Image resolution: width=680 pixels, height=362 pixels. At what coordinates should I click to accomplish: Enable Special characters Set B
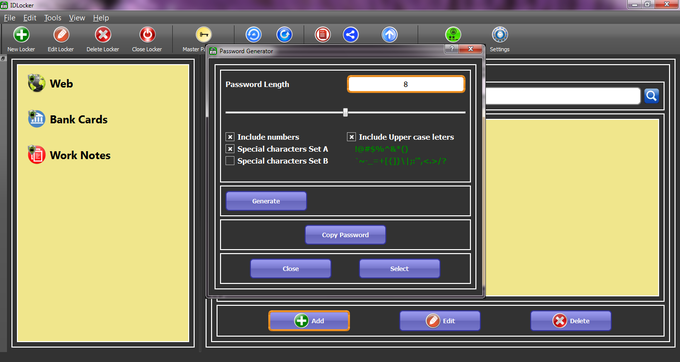tap(230, 161)
